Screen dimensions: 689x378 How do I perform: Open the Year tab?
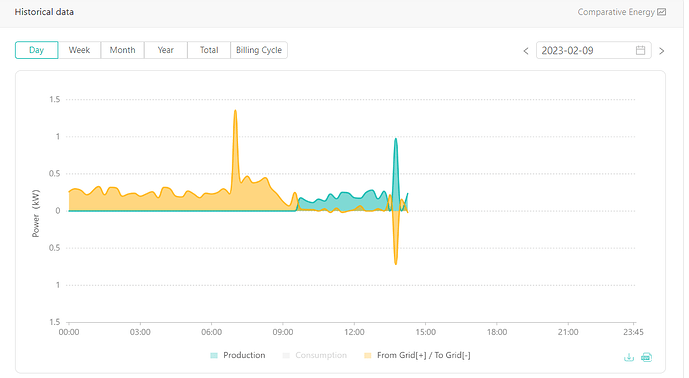(x=166, y=50)
